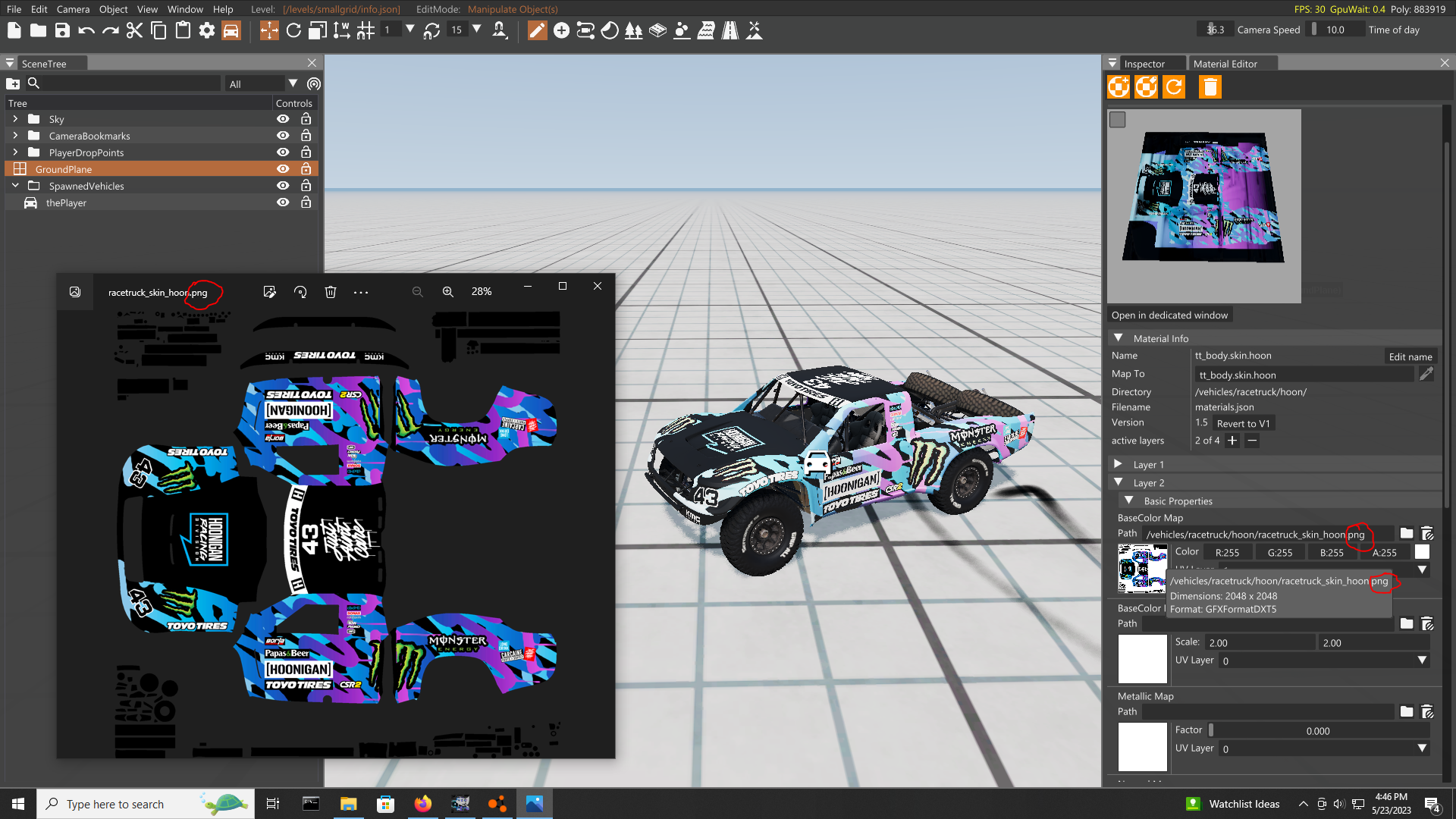This screenshot has height=819, width=1456.
Task: Open the road editor icon
Action: [x=730, y=30]
